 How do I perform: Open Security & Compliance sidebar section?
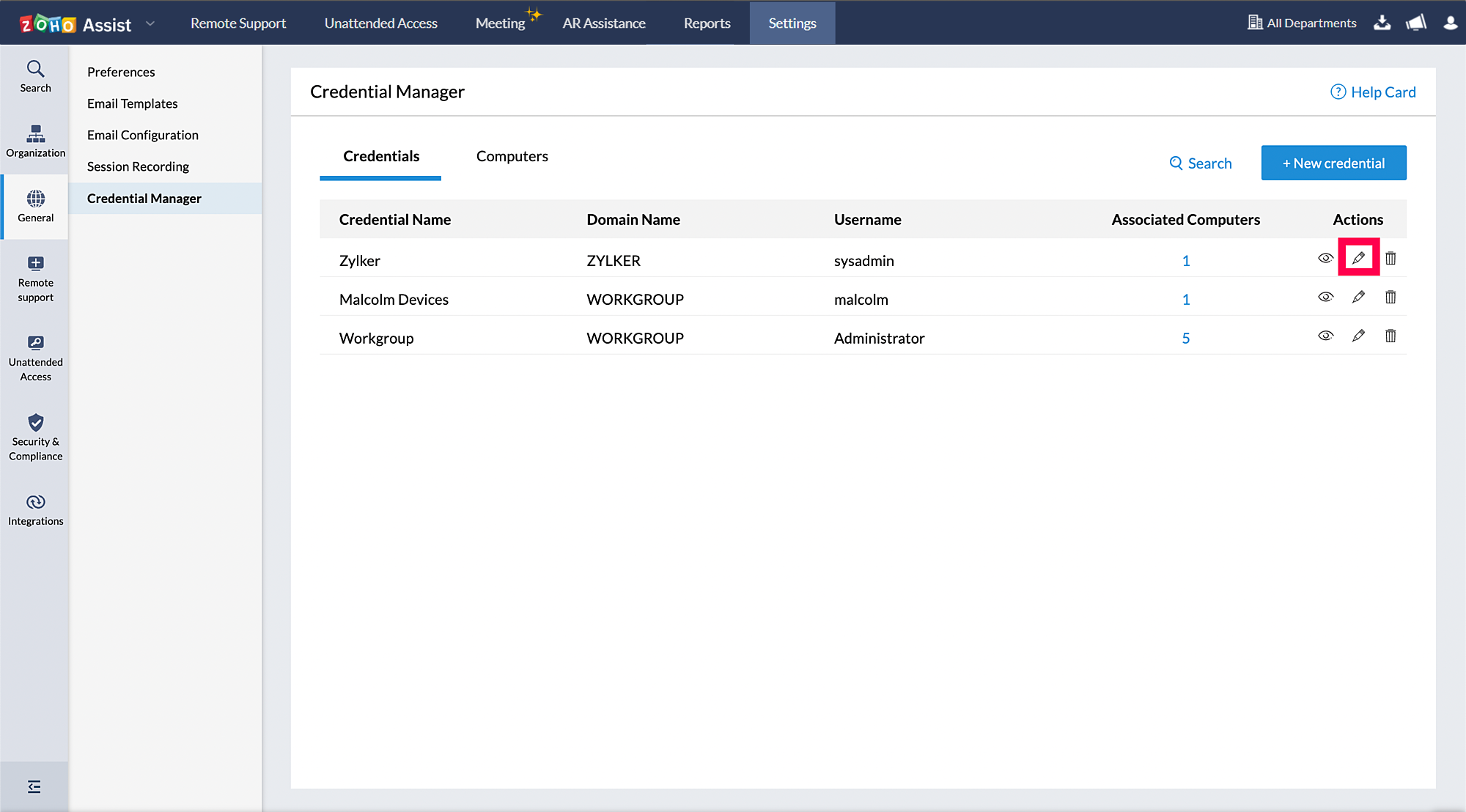click(35, 438)
